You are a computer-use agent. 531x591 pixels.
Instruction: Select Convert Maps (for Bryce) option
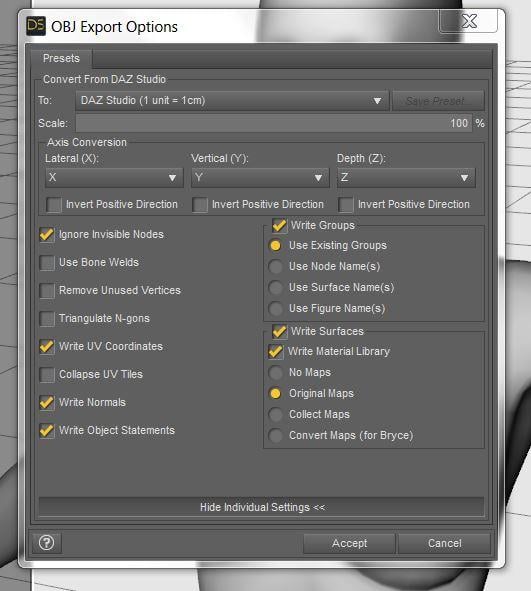(275, 436)
